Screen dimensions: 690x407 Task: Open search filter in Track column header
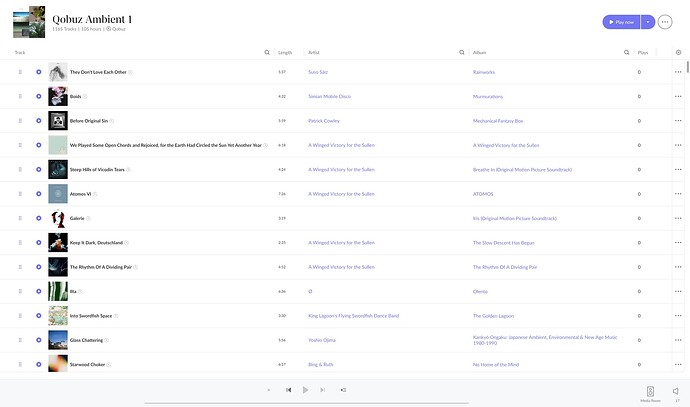[266, 52]
